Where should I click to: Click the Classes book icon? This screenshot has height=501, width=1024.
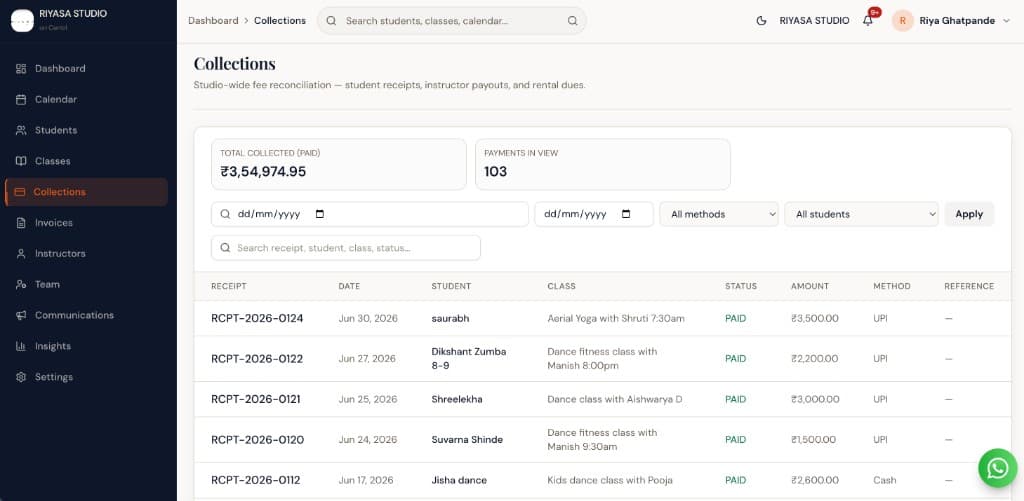pyautogui.click(x=21, y=161)
